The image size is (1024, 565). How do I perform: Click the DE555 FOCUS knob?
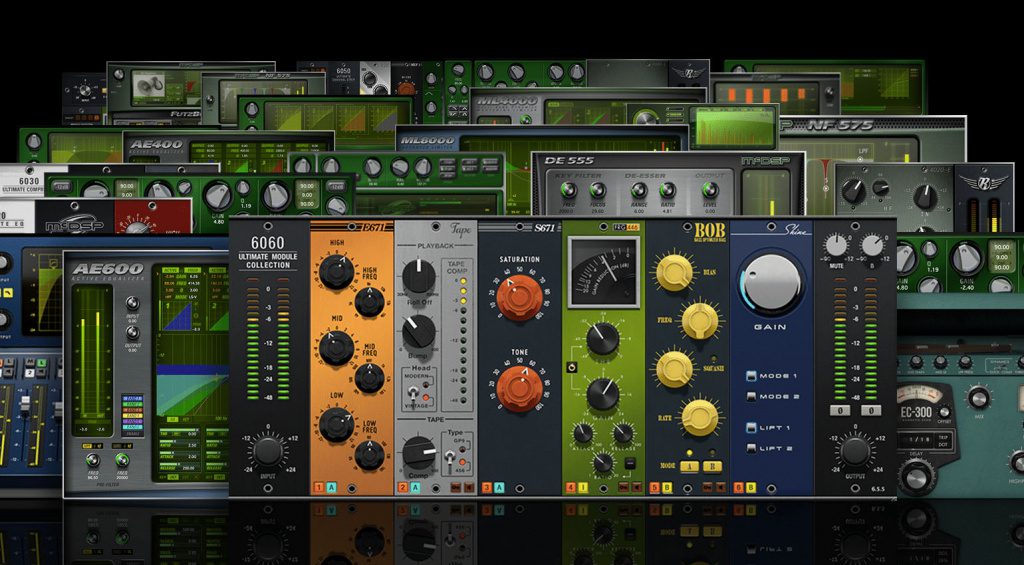point(598,190)
